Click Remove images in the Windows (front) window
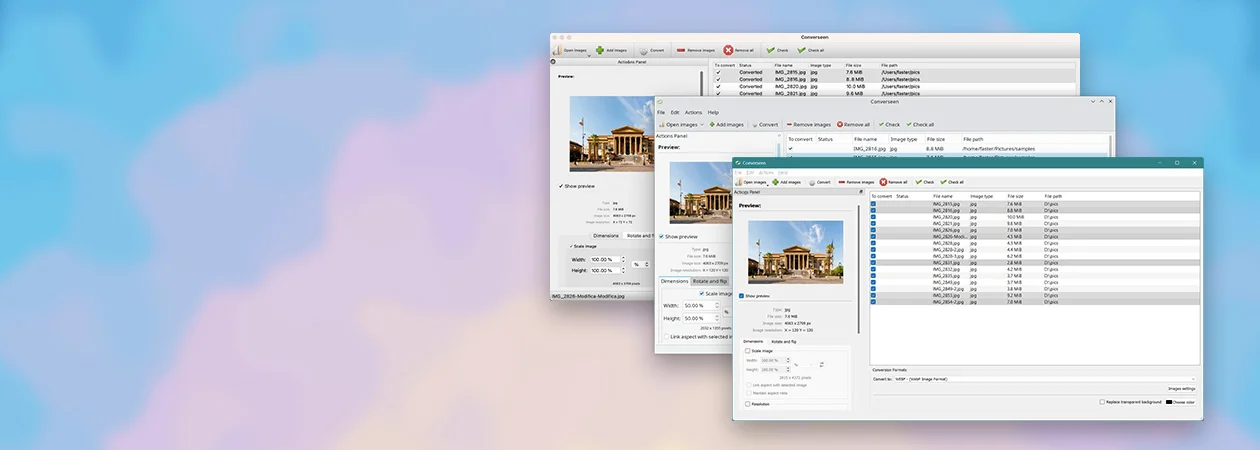This screenshot has width=1260, height=450. click(856, 182)
